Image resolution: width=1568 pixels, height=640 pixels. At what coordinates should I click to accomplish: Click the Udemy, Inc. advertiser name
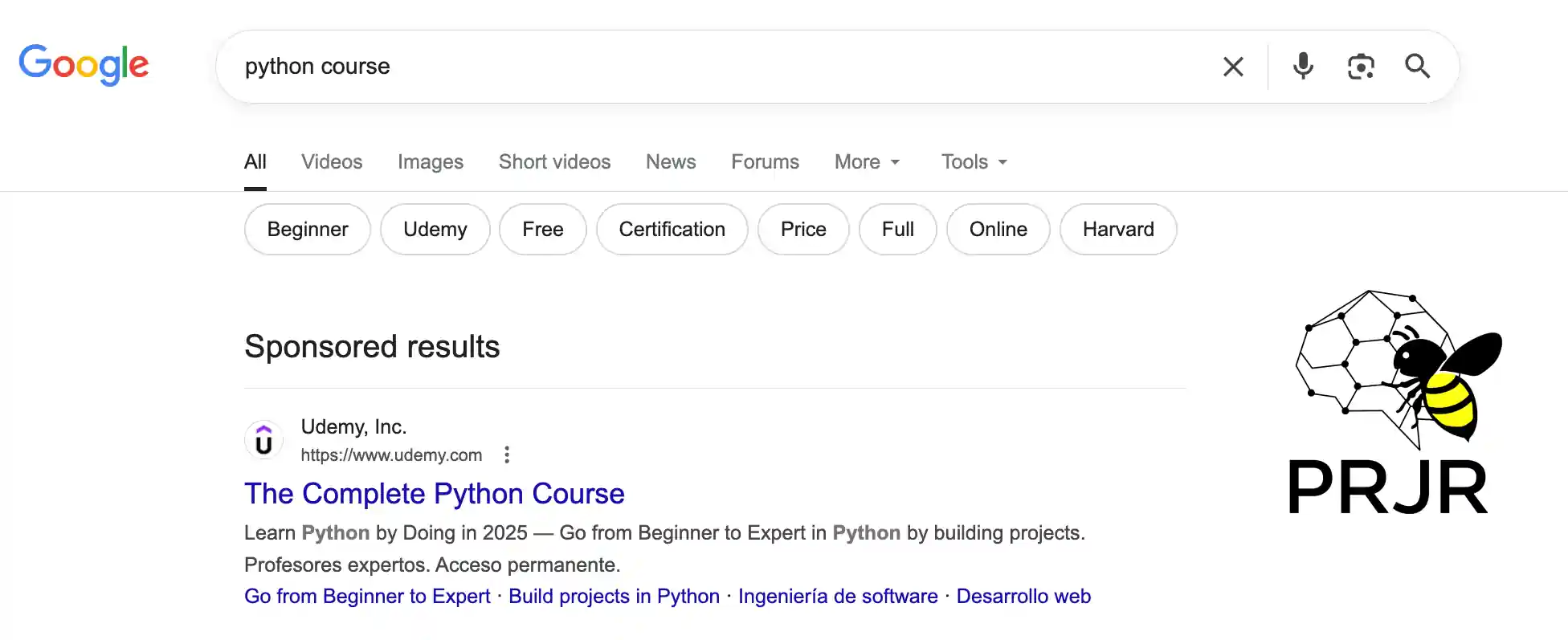pos(353,426)
